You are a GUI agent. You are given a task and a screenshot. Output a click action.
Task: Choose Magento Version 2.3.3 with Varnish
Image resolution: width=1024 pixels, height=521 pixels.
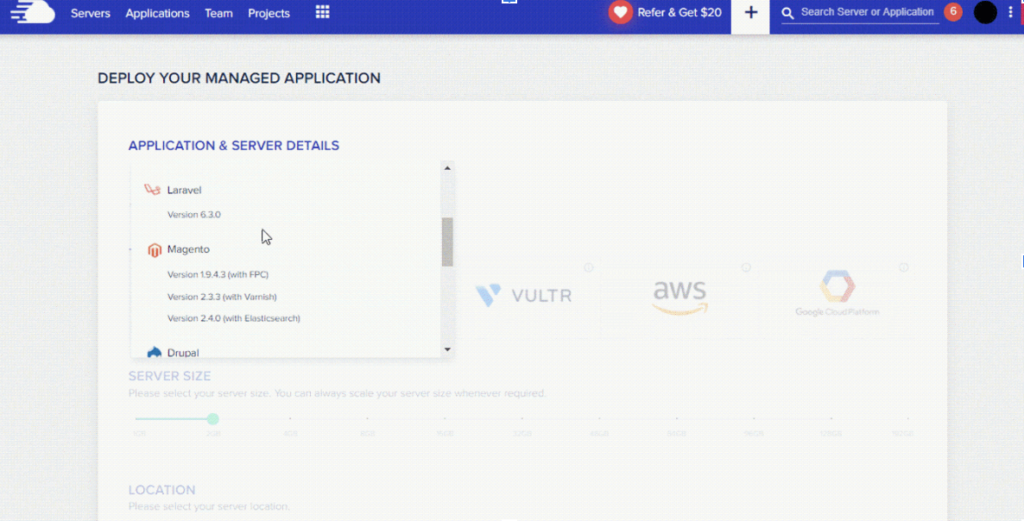coord(222,297)
